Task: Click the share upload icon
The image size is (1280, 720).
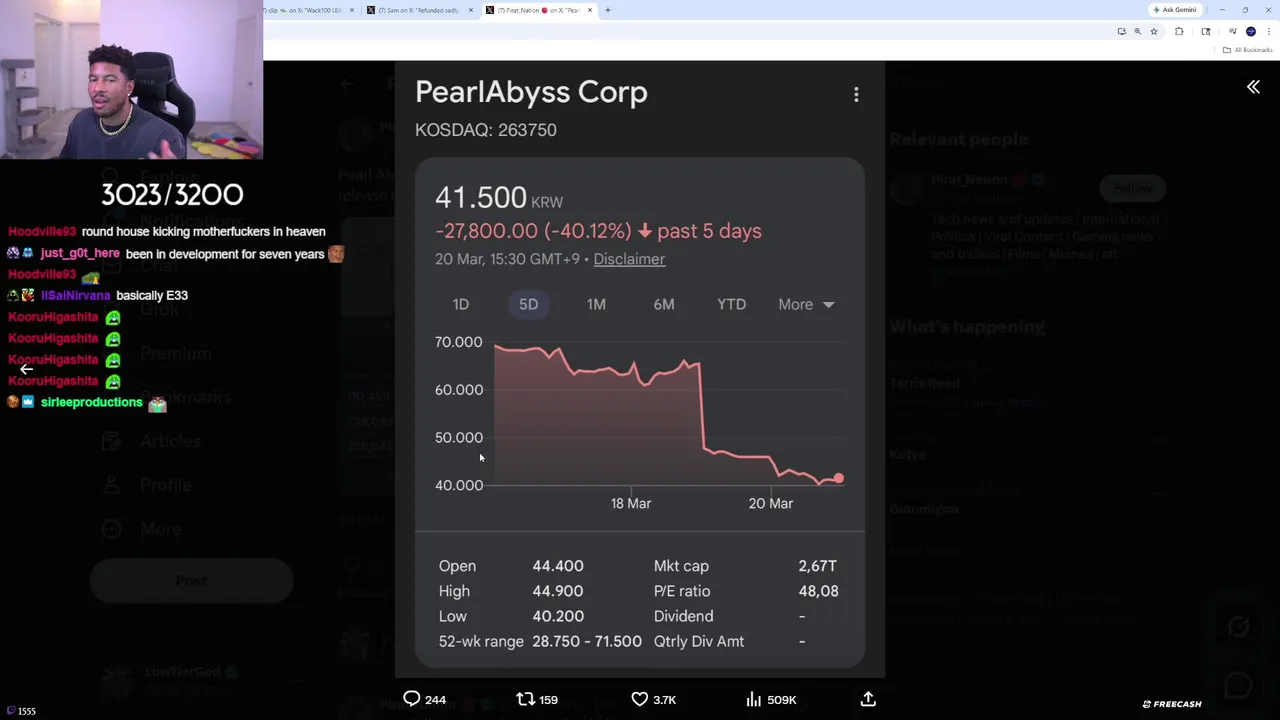Action: pyautogui.click(x=868, y=699)
